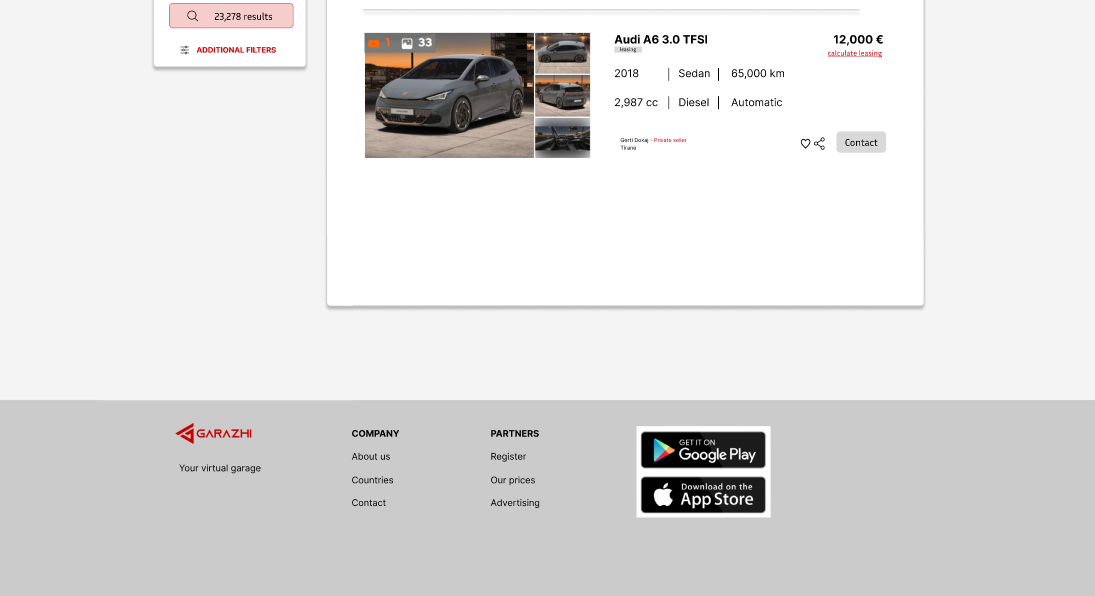This screenshot has height=596, width=1095.
Task: Open the App Store download badge
Action: click(703, 495)
